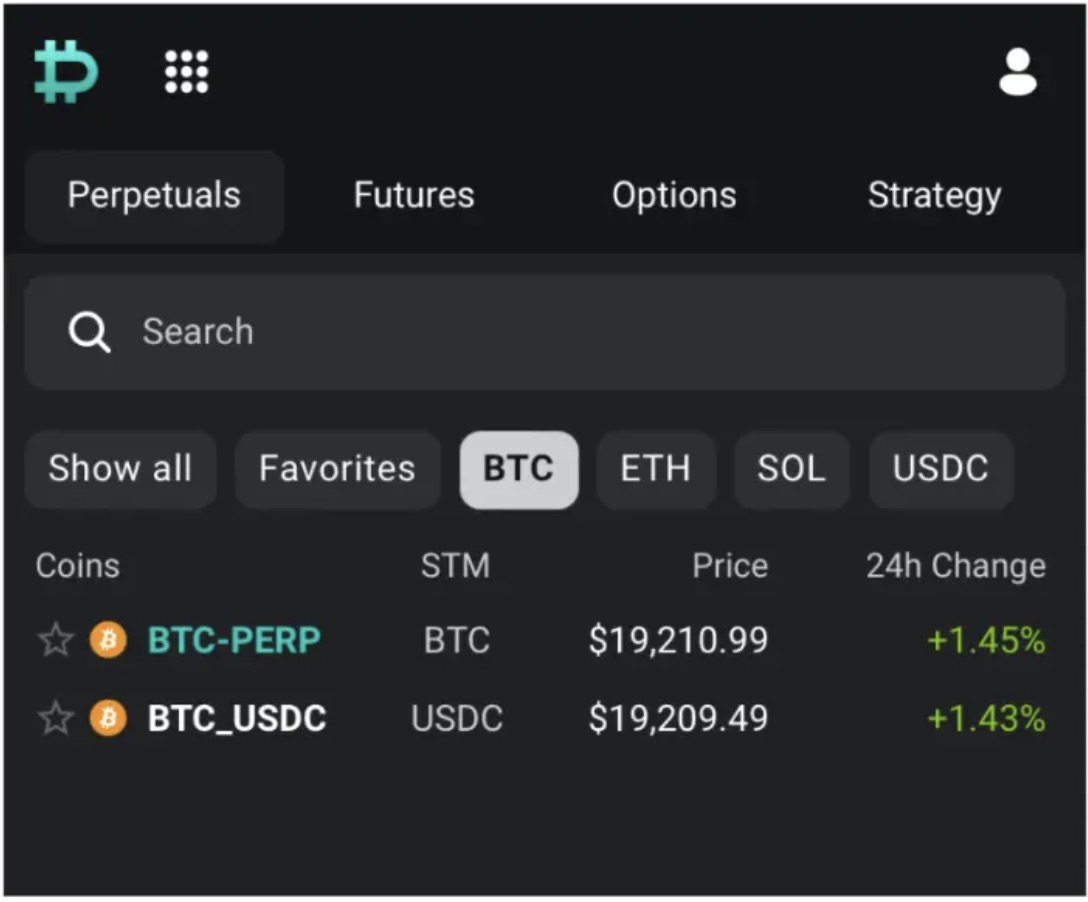Select the Perpetuals tab

point(154,196)
